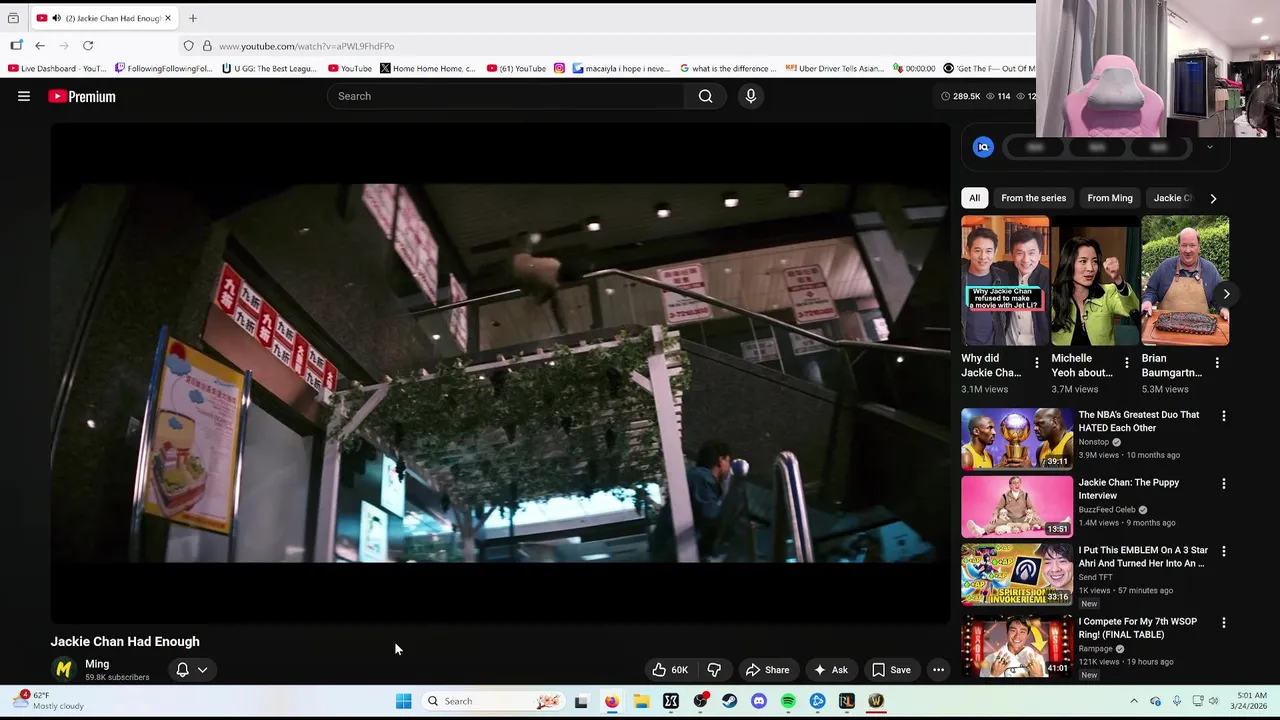Open options for Brian Baumgartner short
Screen dimensions: 1280x720
pos(1217,363)
